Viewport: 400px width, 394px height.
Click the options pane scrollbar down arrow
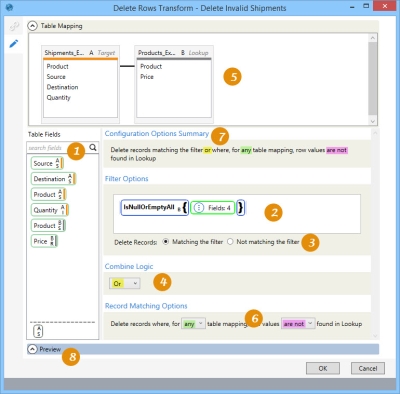point(375,336)
